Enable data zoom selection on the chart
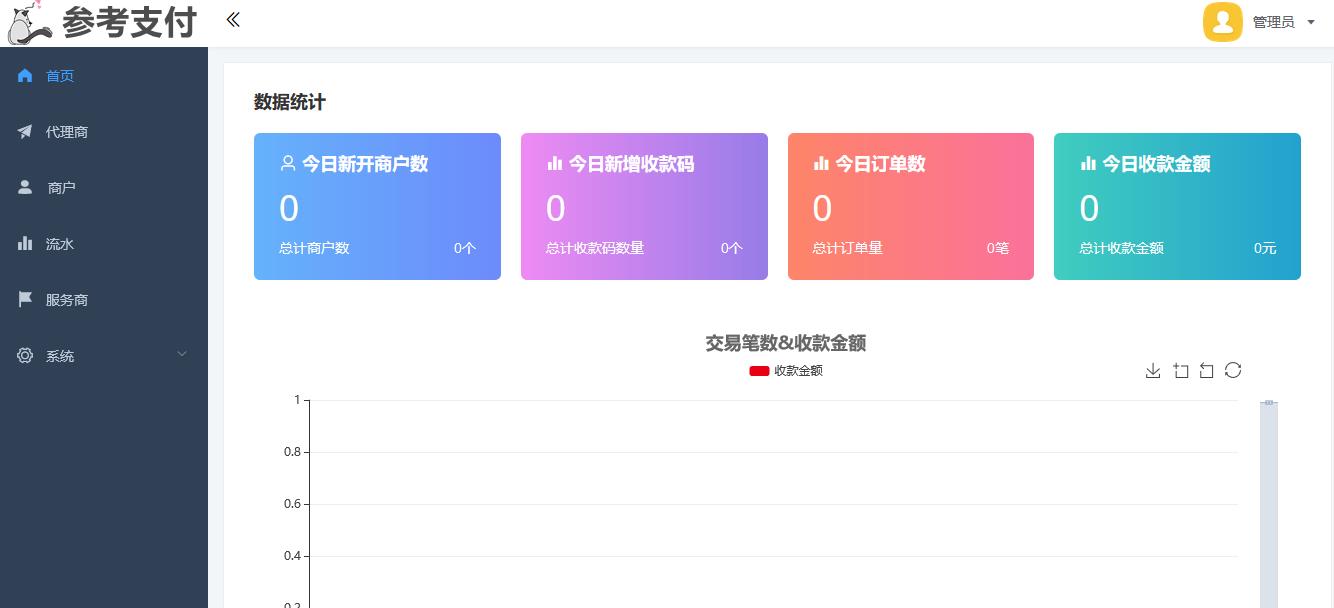This screenshot has width=1334, height=608. 1181,370
